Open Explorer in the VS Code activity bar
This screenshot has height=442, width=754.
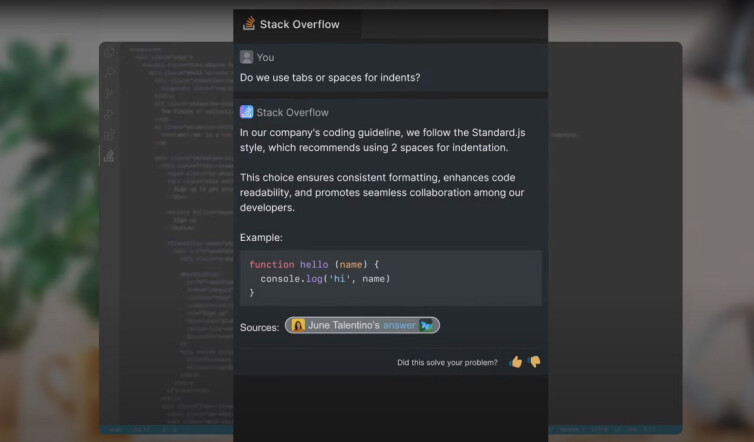tap(110, 52)
